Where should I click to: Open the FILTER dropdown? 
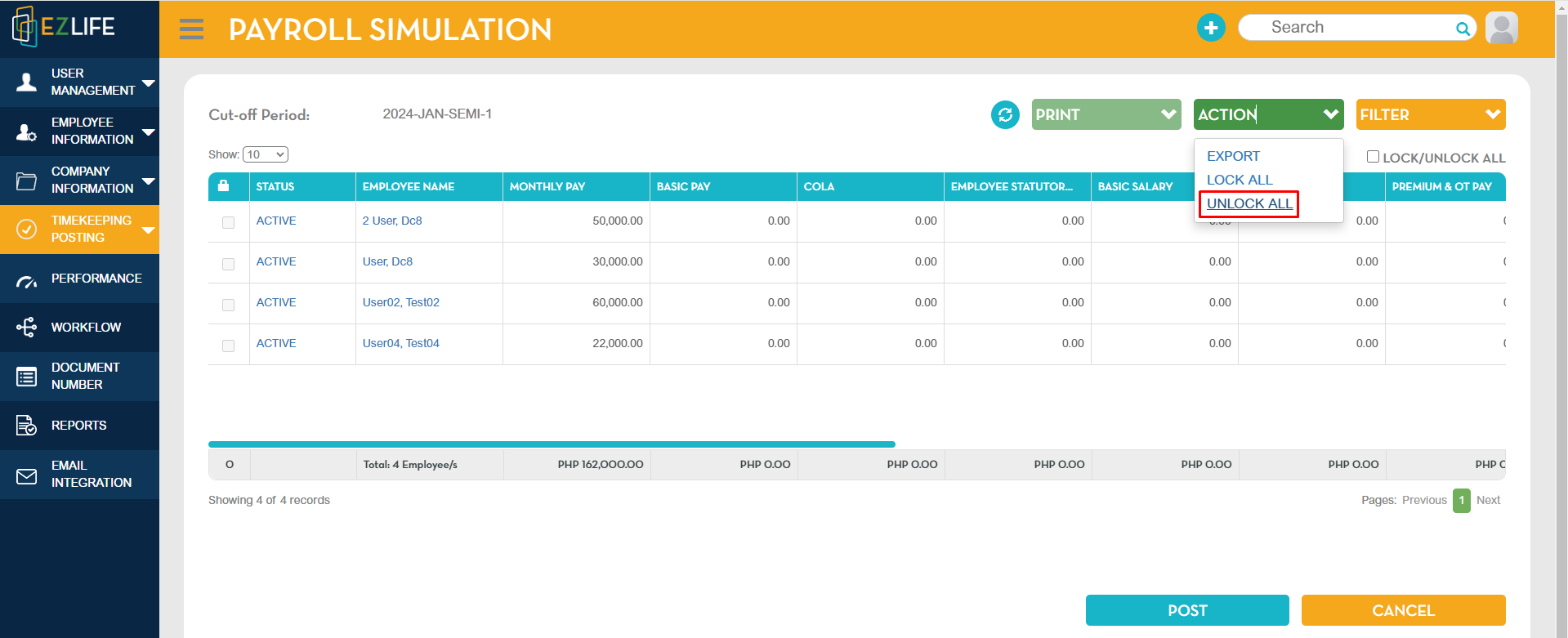pos(1431,114)
